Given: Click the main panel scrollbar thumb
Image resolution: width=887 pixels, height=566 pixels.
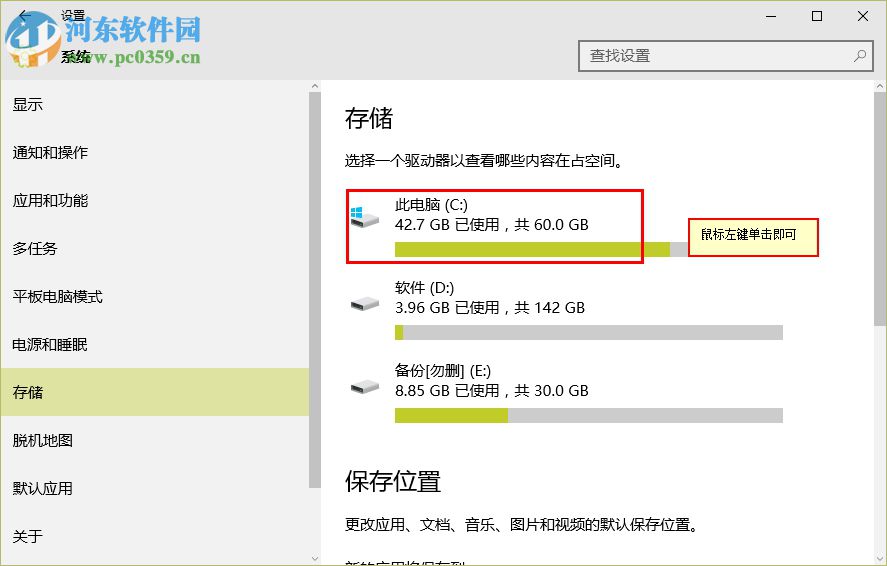Looking at the screenshot, I should [880, 209].
